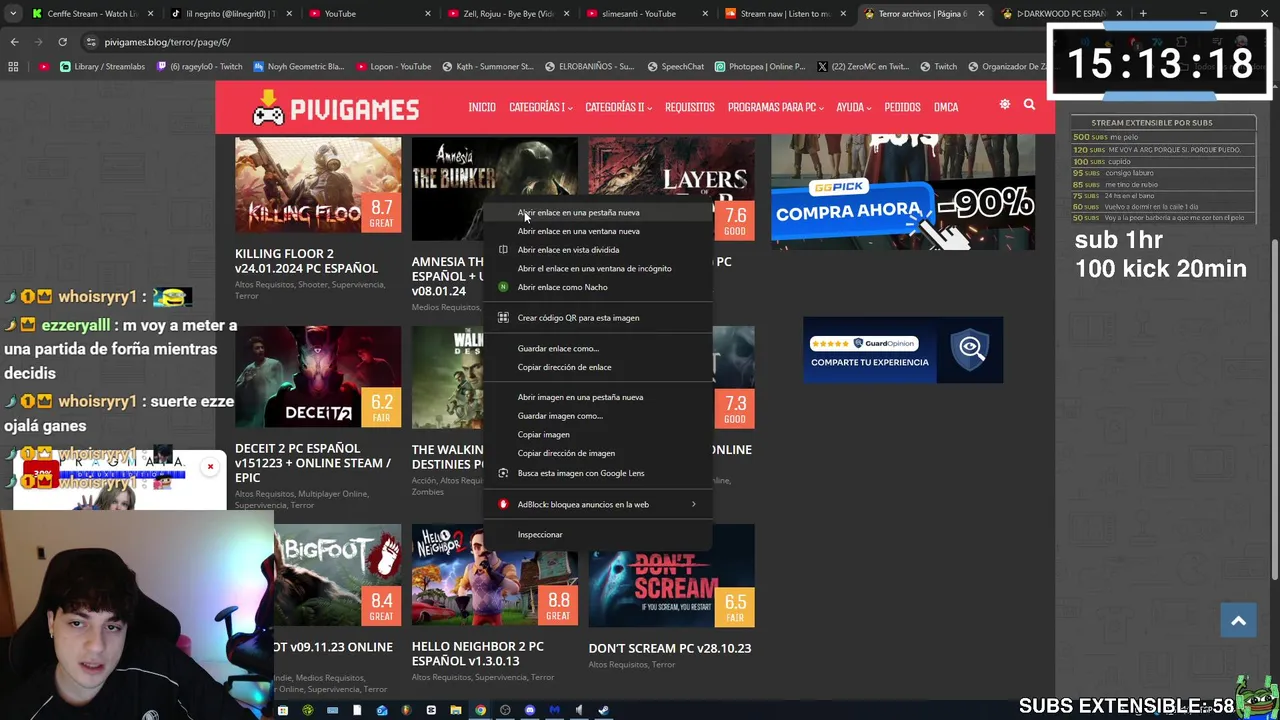Image resolution: width=1280 pixels, height=720 pixels.
Task: Expand the AYUDA dropdown
Action: (853, 107)
